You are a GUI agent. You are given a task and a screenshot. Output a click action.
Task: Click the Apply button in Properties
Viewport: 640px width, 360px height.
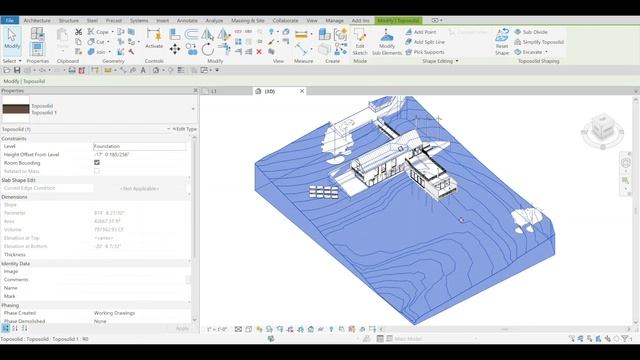pos(182,329)
